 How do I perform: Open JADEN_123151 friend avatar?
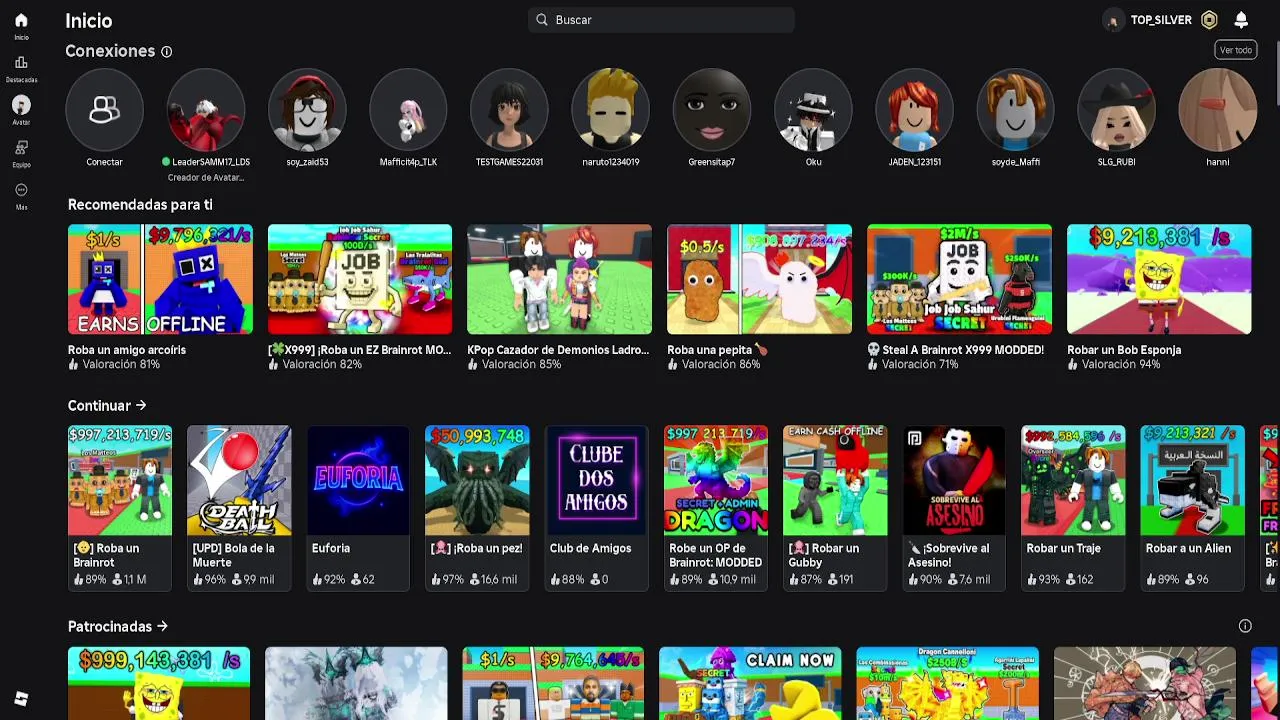point(914,109)
